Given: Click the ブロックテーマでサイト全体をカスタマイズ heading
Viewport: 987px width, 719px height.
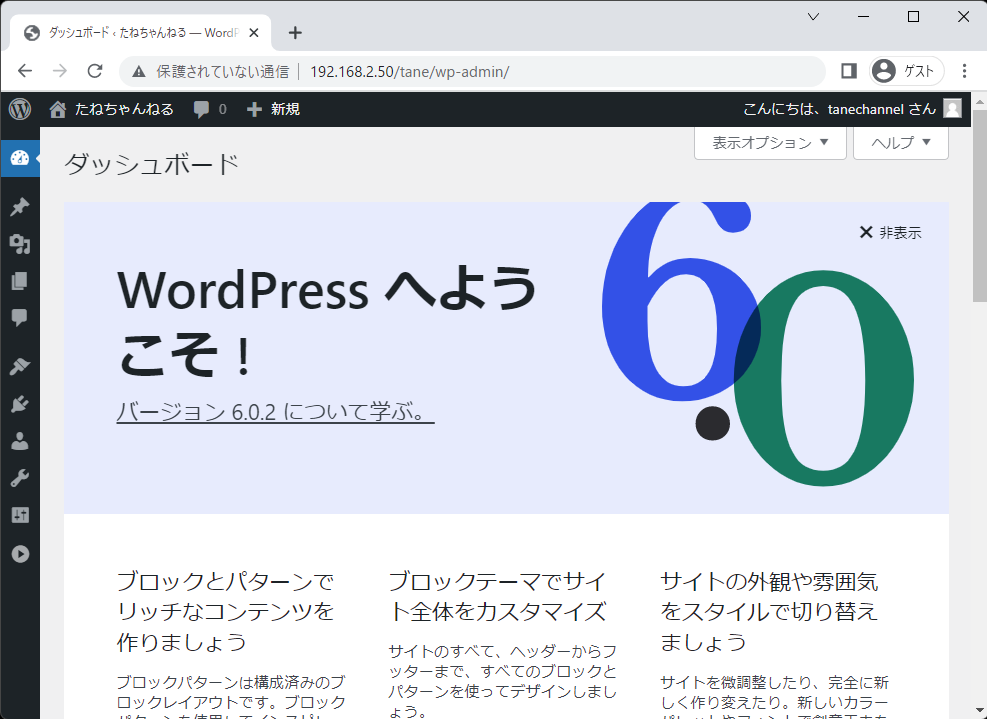Looking at the screenshot, I should [497, 596].
